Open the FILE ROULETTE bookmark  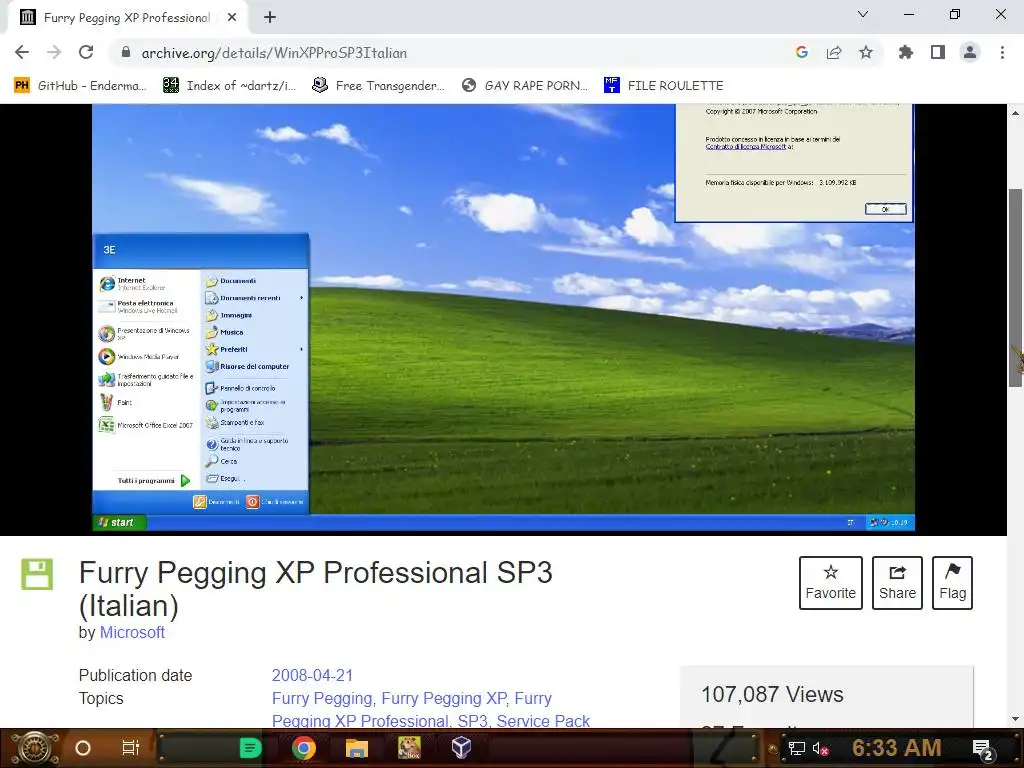pyautogui.click(x=664, y=86)
